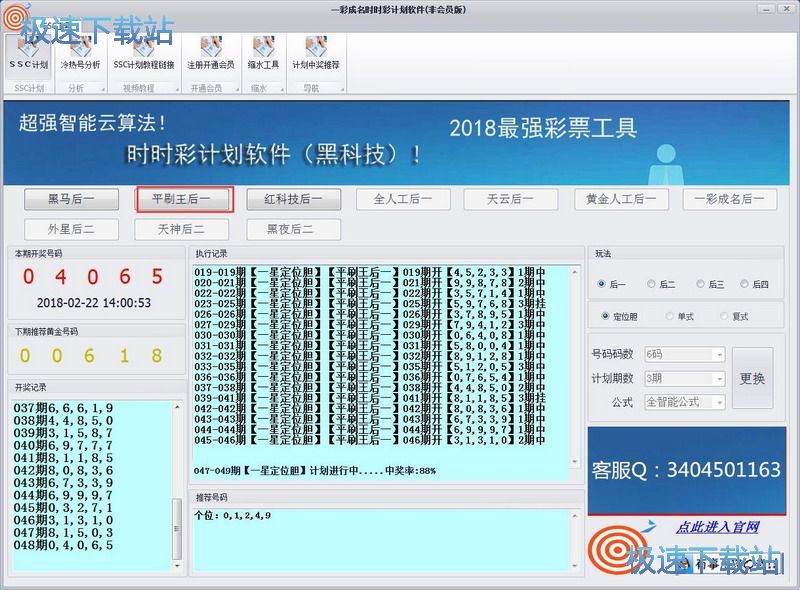Click the 注册开通会员 icon
800x590 pixels.
click(x=211, y=52)
